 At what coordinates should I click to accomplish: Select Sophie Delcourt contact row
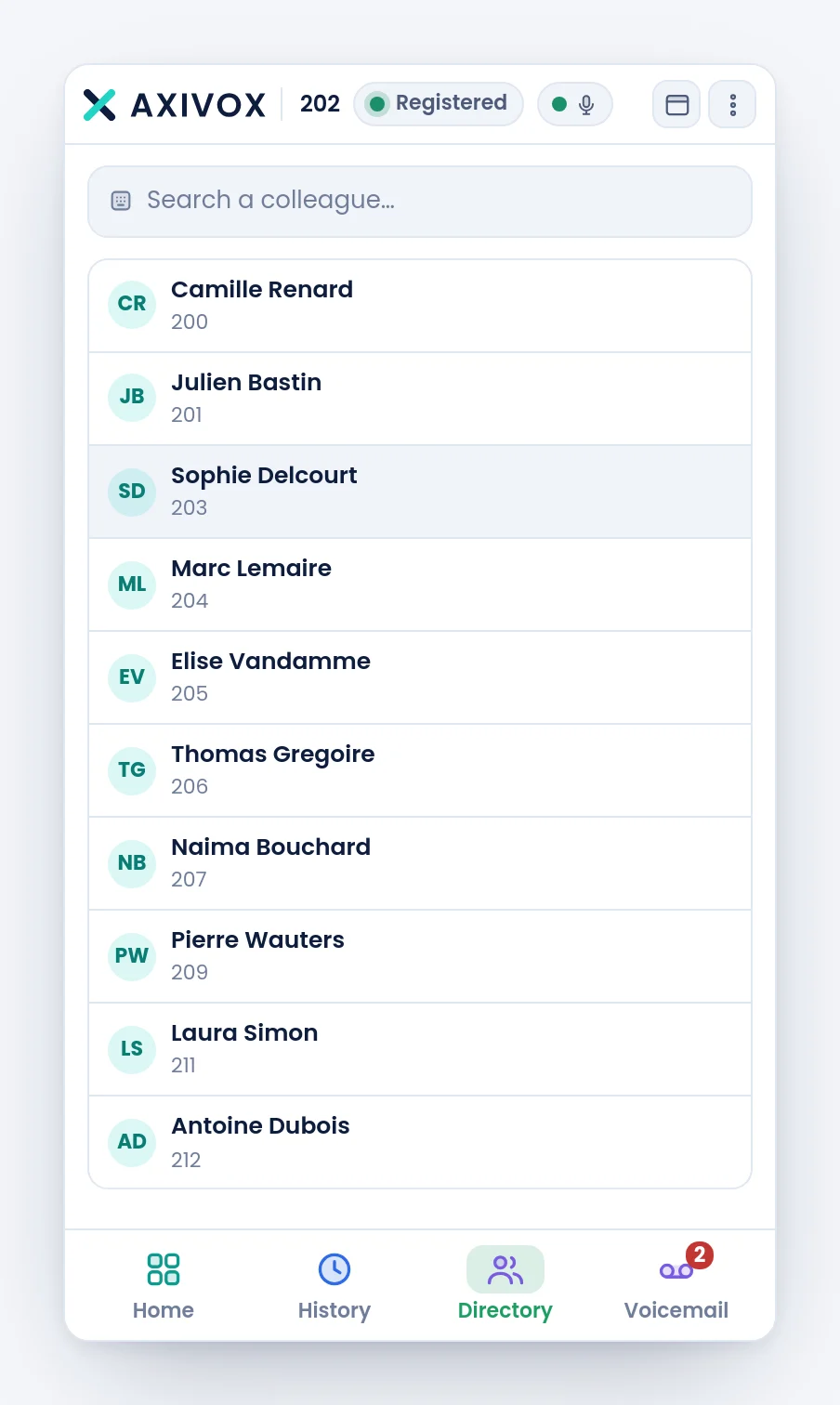(420, 492)
